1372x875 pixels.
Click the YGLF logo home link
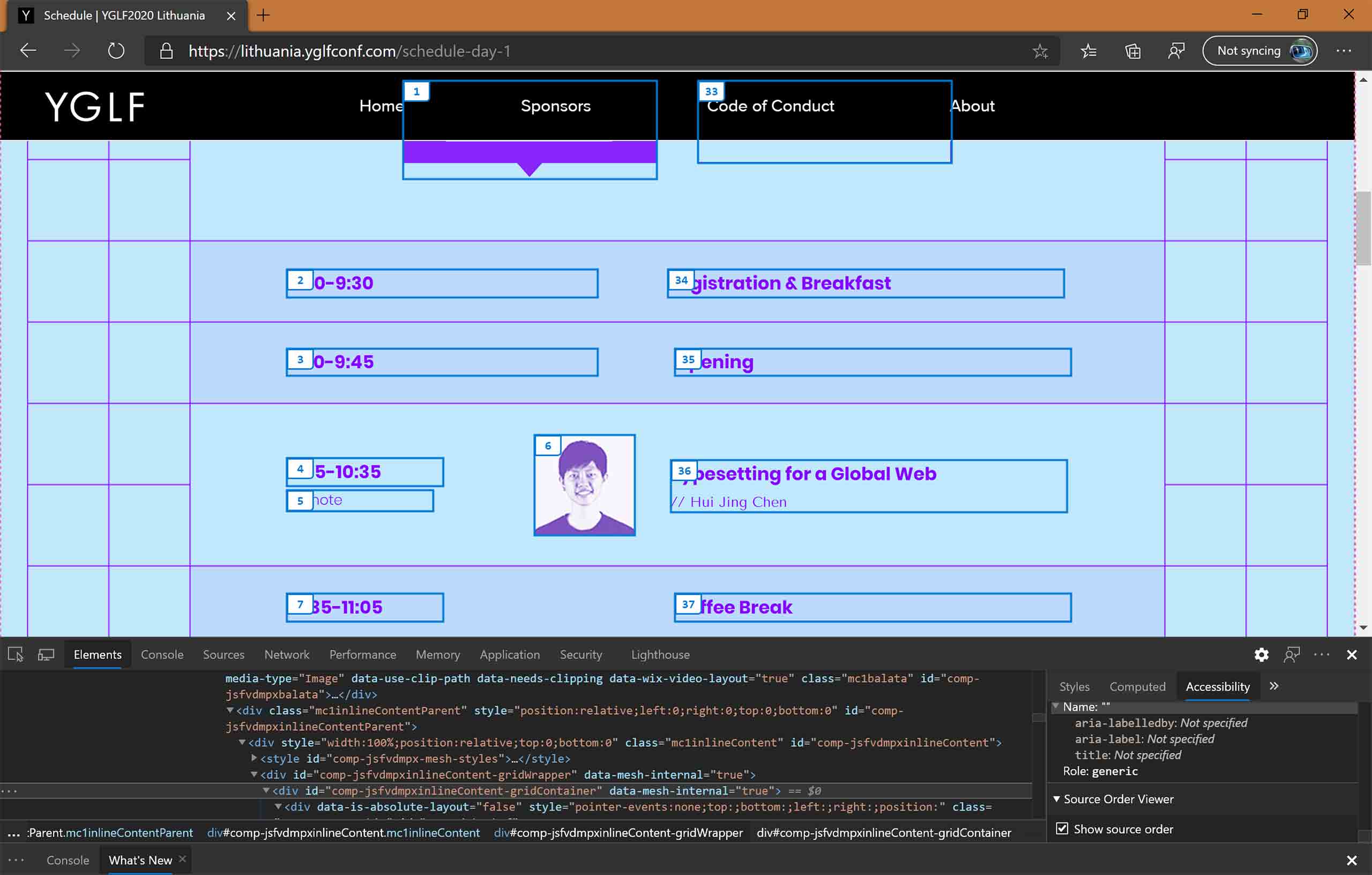95,106
